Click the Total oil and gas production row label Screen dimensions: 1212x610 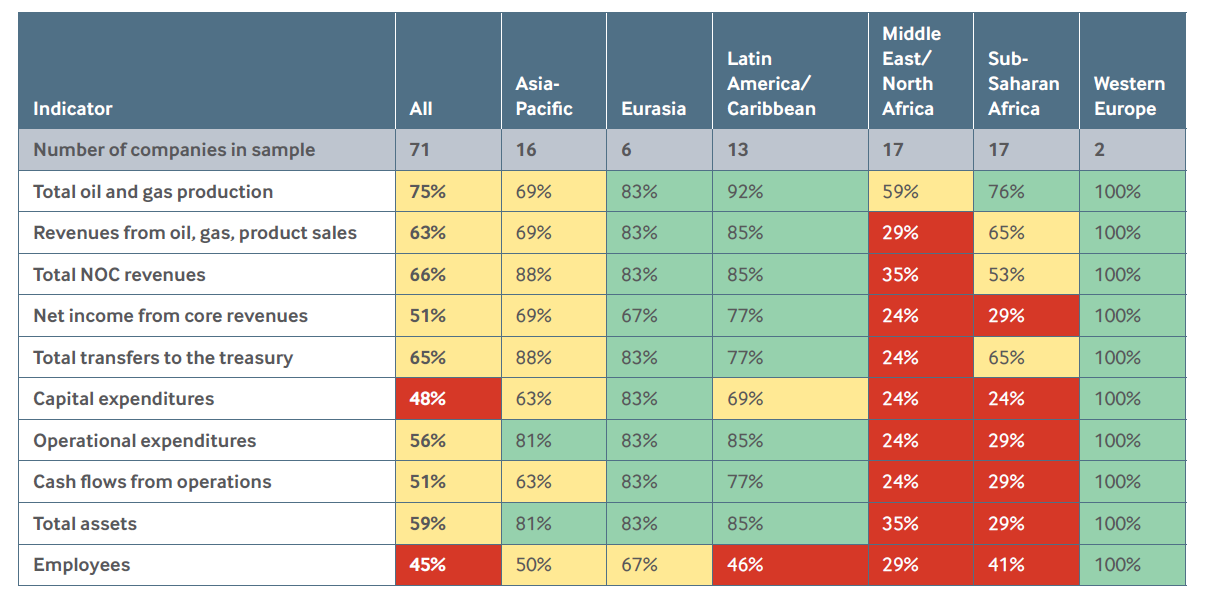click(153, 192)
